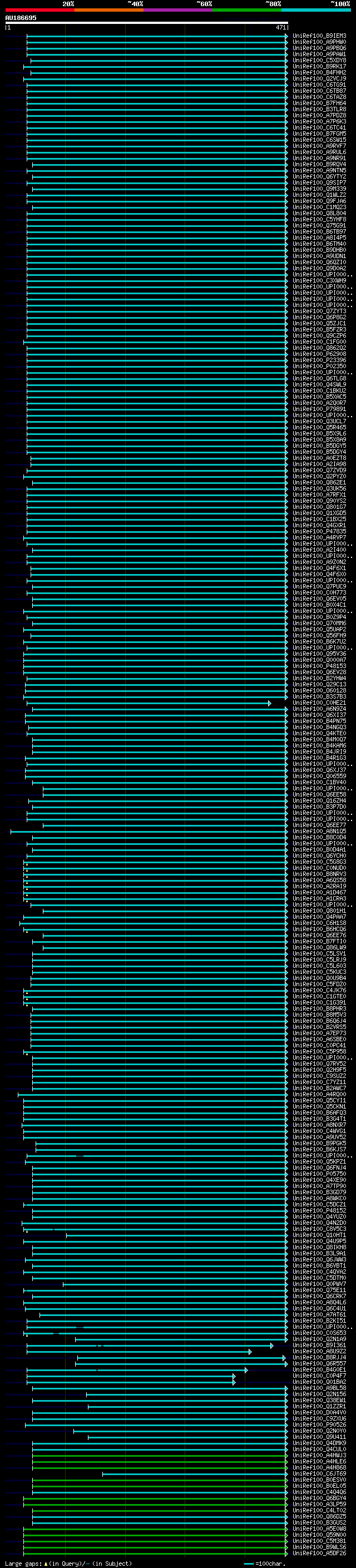Select hit label UniRef100_A1CRA3

coord(319,898)
